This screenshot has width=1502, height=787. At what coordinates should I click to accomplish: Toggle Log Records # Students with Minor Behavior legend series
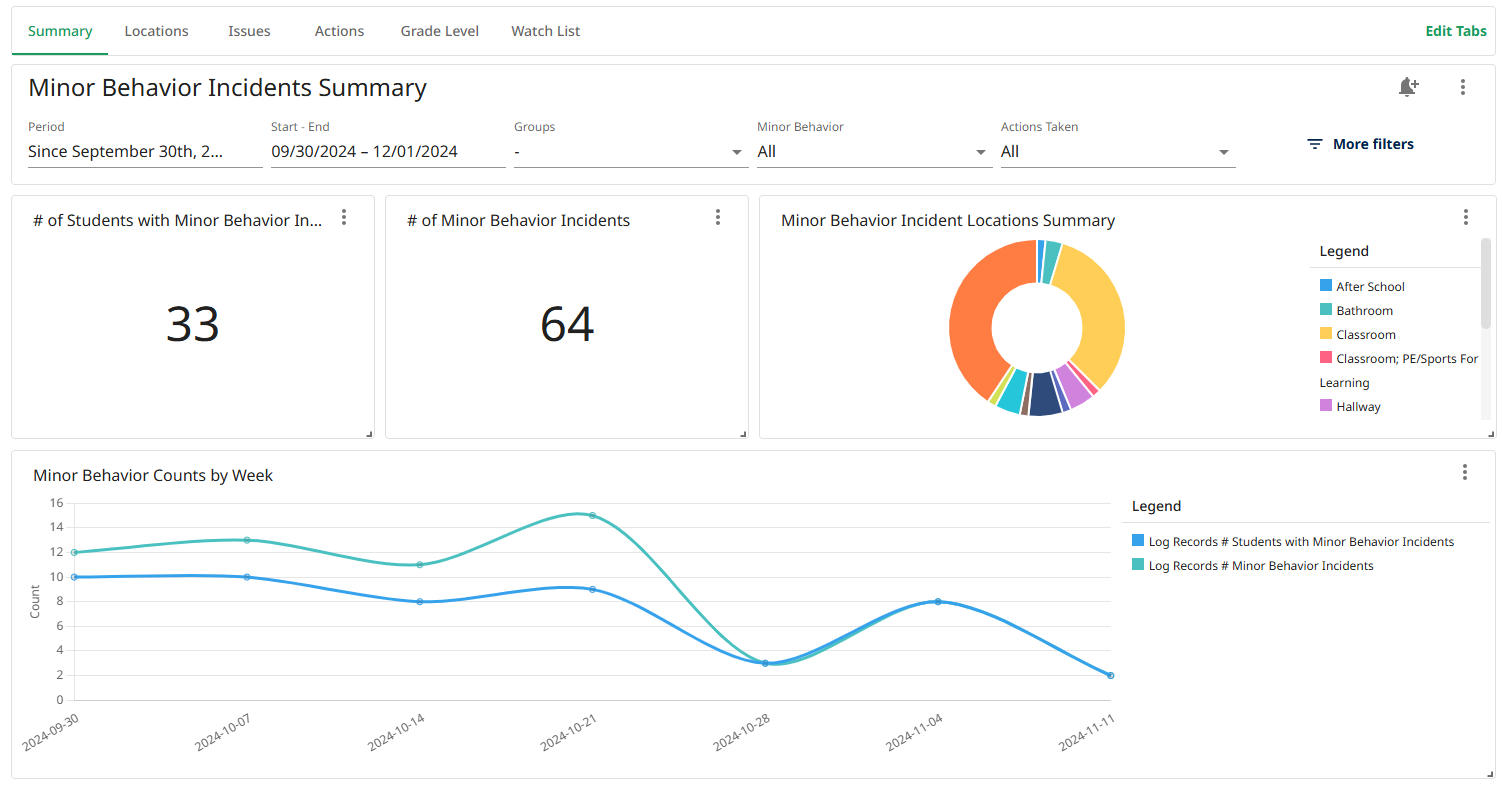point(1301,542)
